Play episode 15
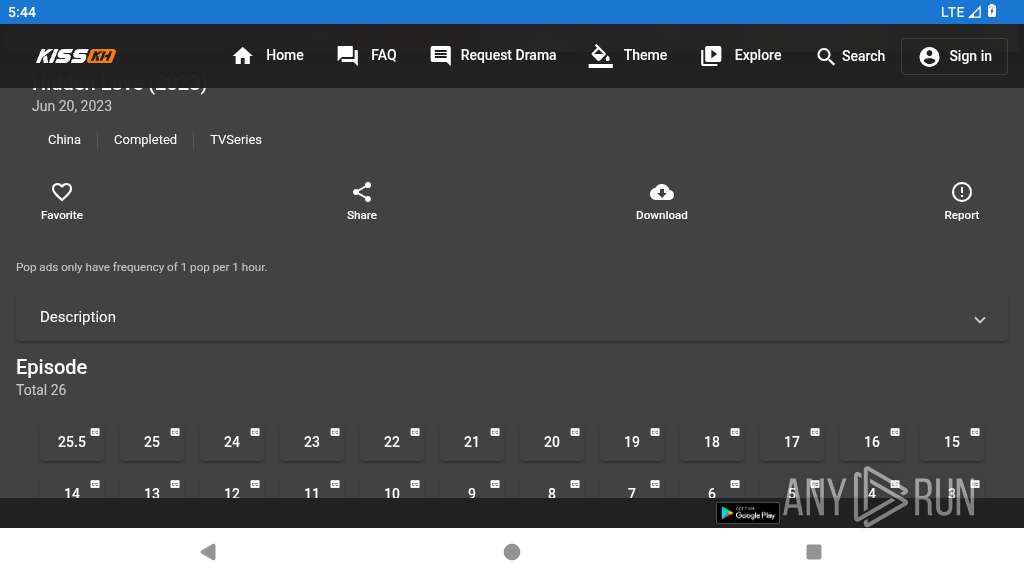The image size is (1024, 576). (952, 442)
